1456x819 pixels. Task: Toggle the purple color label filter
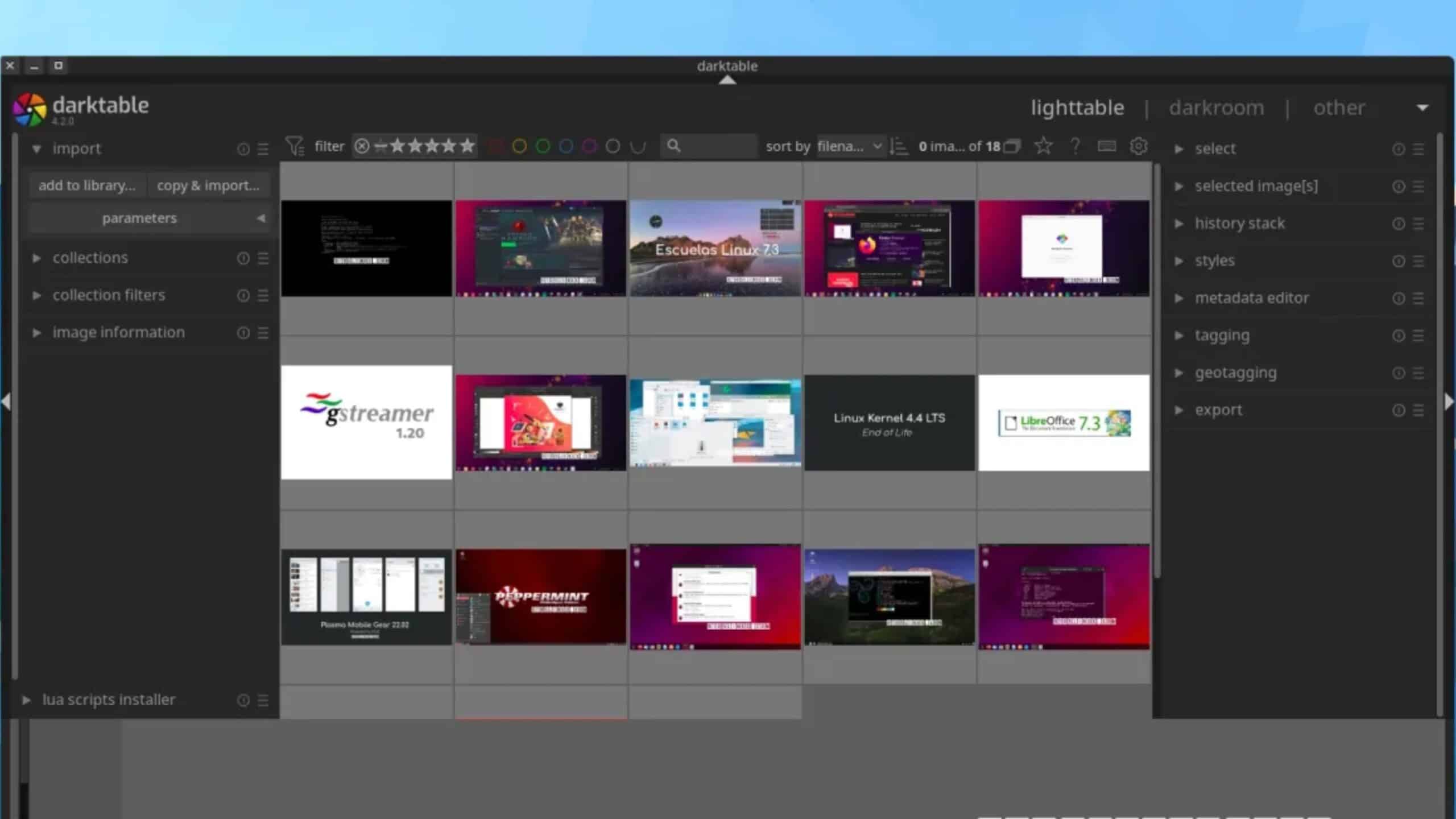(590, 146)
